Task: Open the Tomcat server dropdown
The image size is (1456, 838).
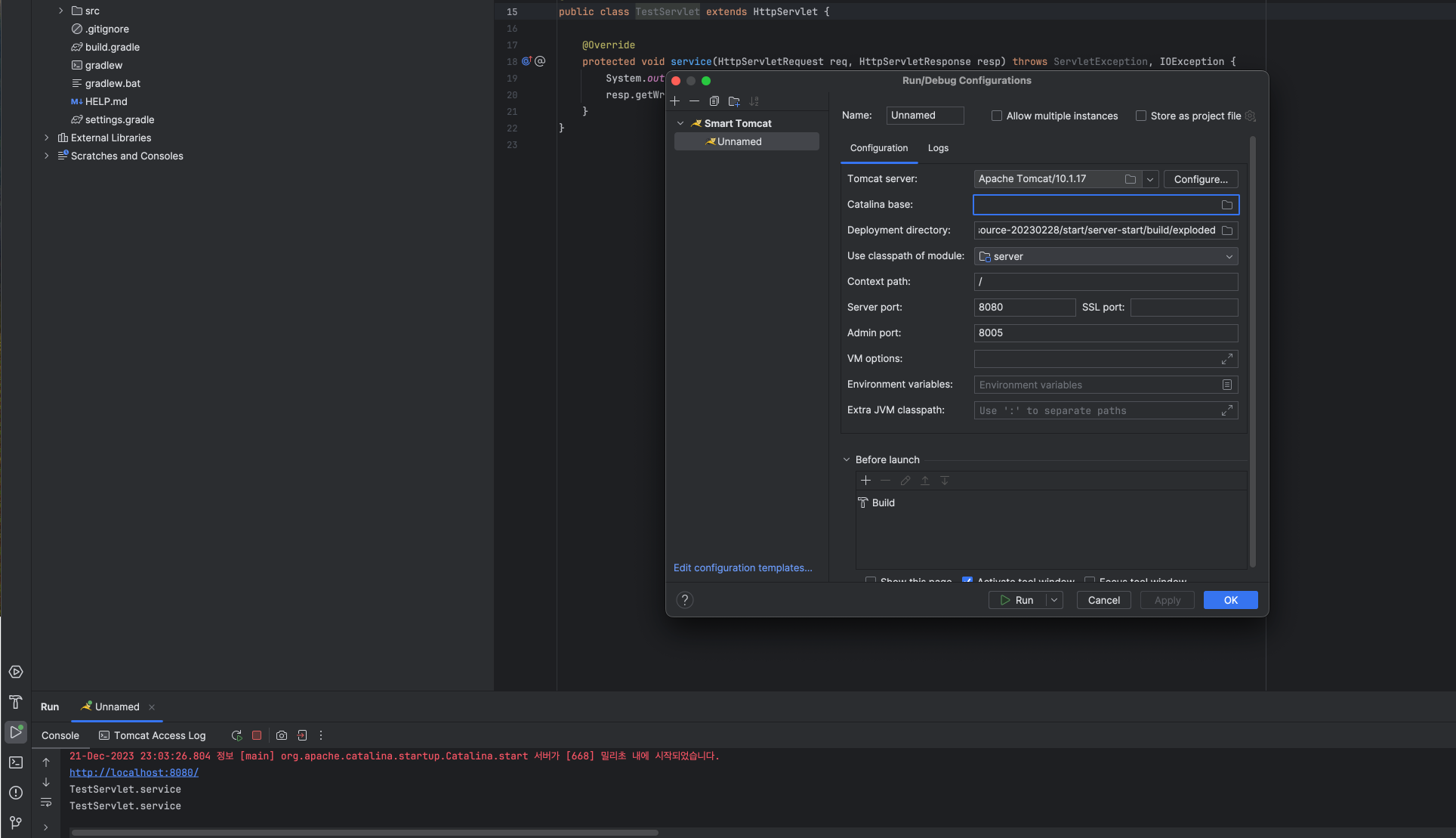Action: (x=1150, y=179)
